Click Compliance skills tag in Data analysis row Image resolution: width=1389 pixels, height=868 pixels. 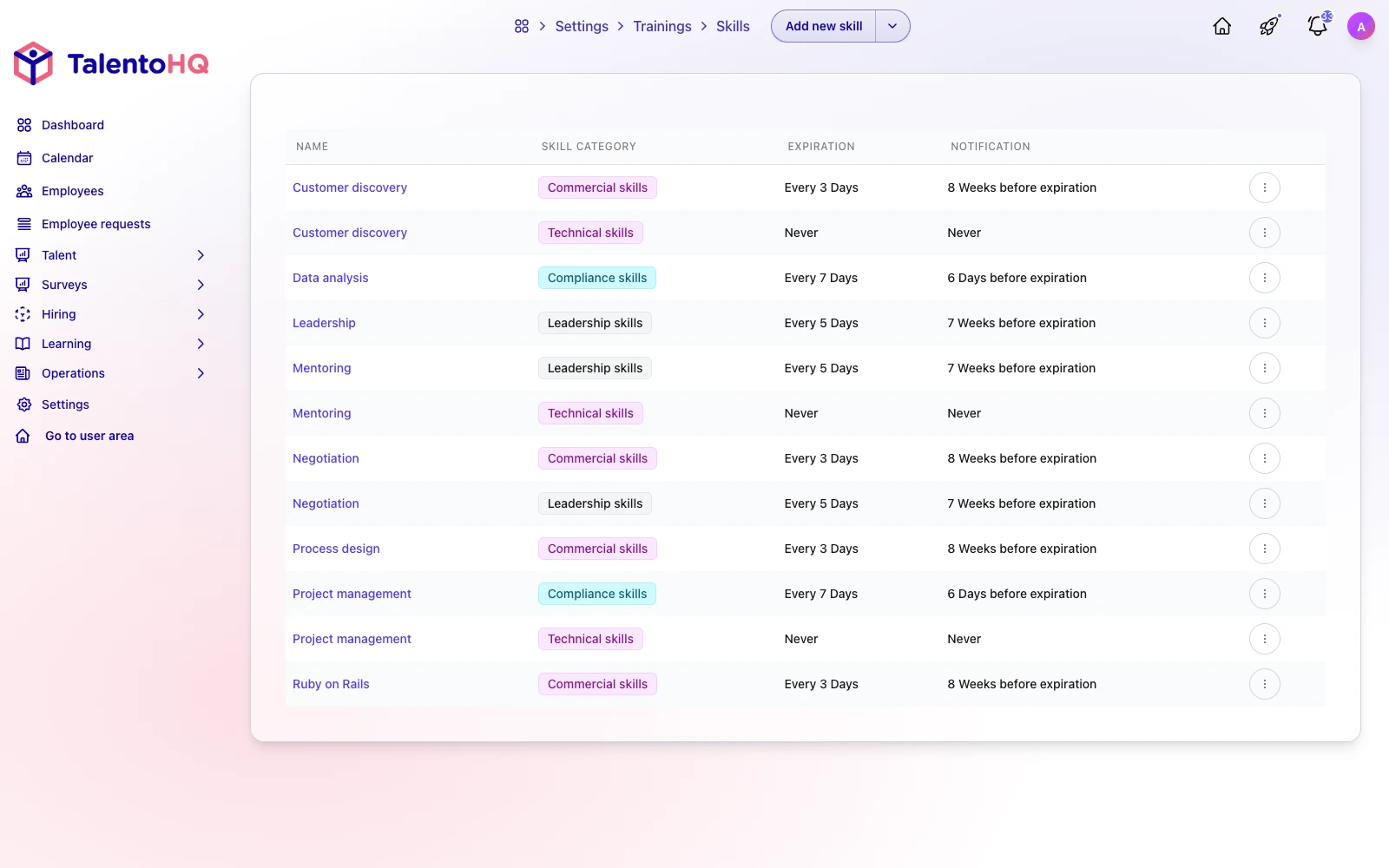(x=597, y=278)
